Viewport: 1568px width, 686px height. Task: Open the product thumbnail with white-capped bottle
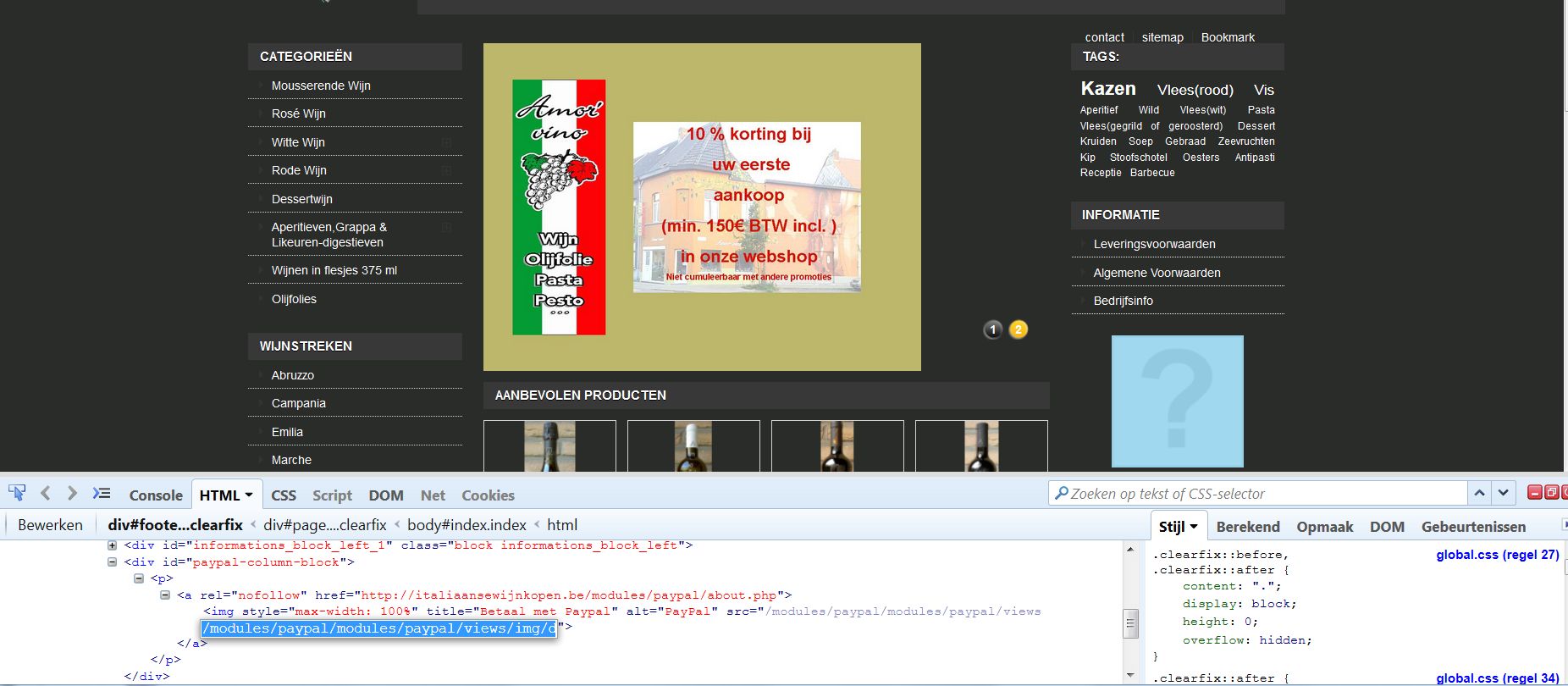point(693,446)
